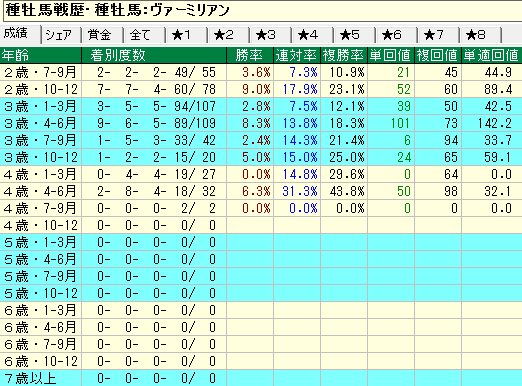The height and width of the screenshot is (386, 522).
Task: Click the 142.2 単適回値 cell
Action: [492, 123]
